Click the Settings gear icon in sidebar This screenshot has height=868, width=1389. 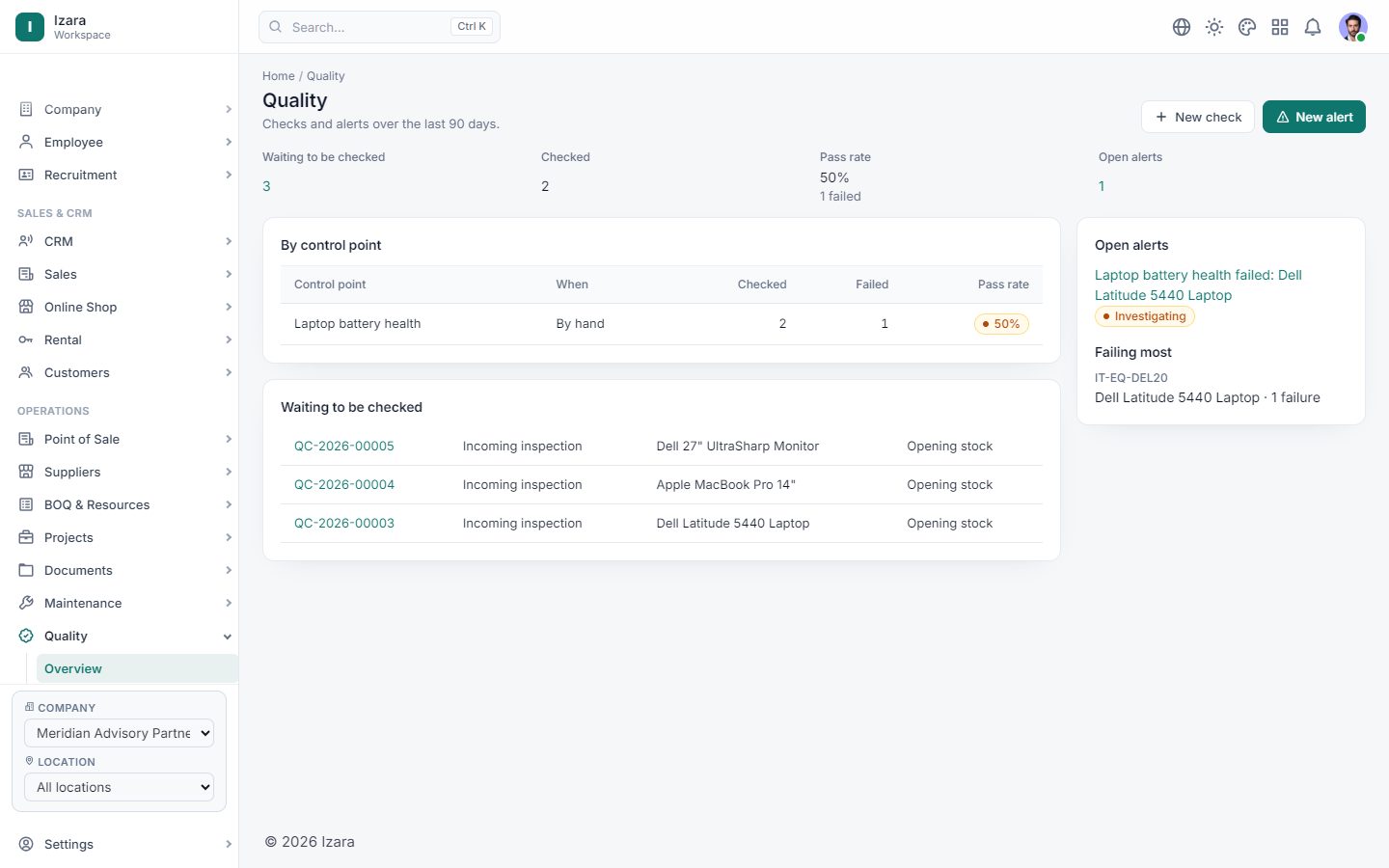[x=26, y=844]
